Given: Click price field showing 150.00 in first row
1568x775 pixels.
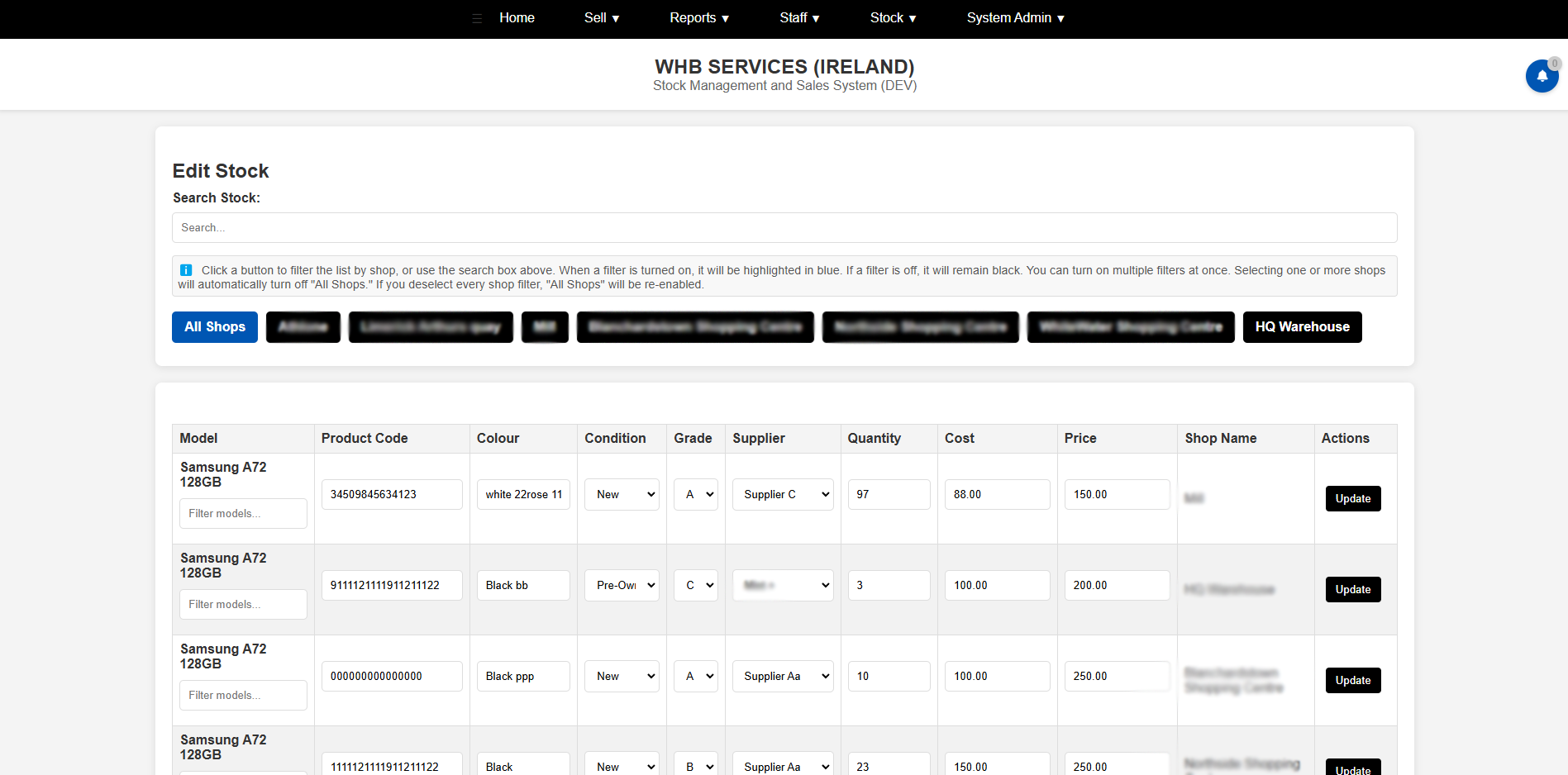Looking at the screenshot, I should [1118, 494].
